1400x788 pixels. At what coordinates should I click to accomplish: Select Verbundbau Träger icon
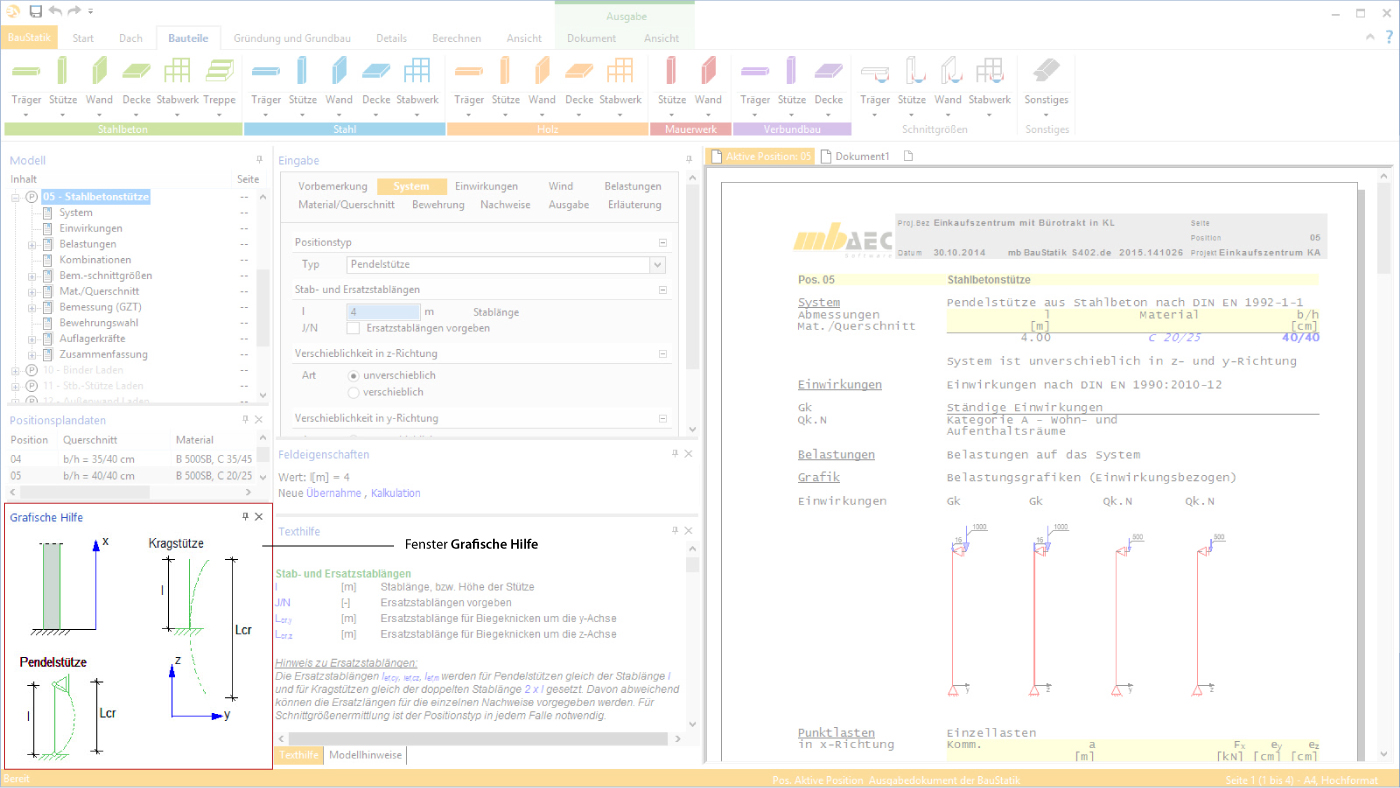pos(755,71)
